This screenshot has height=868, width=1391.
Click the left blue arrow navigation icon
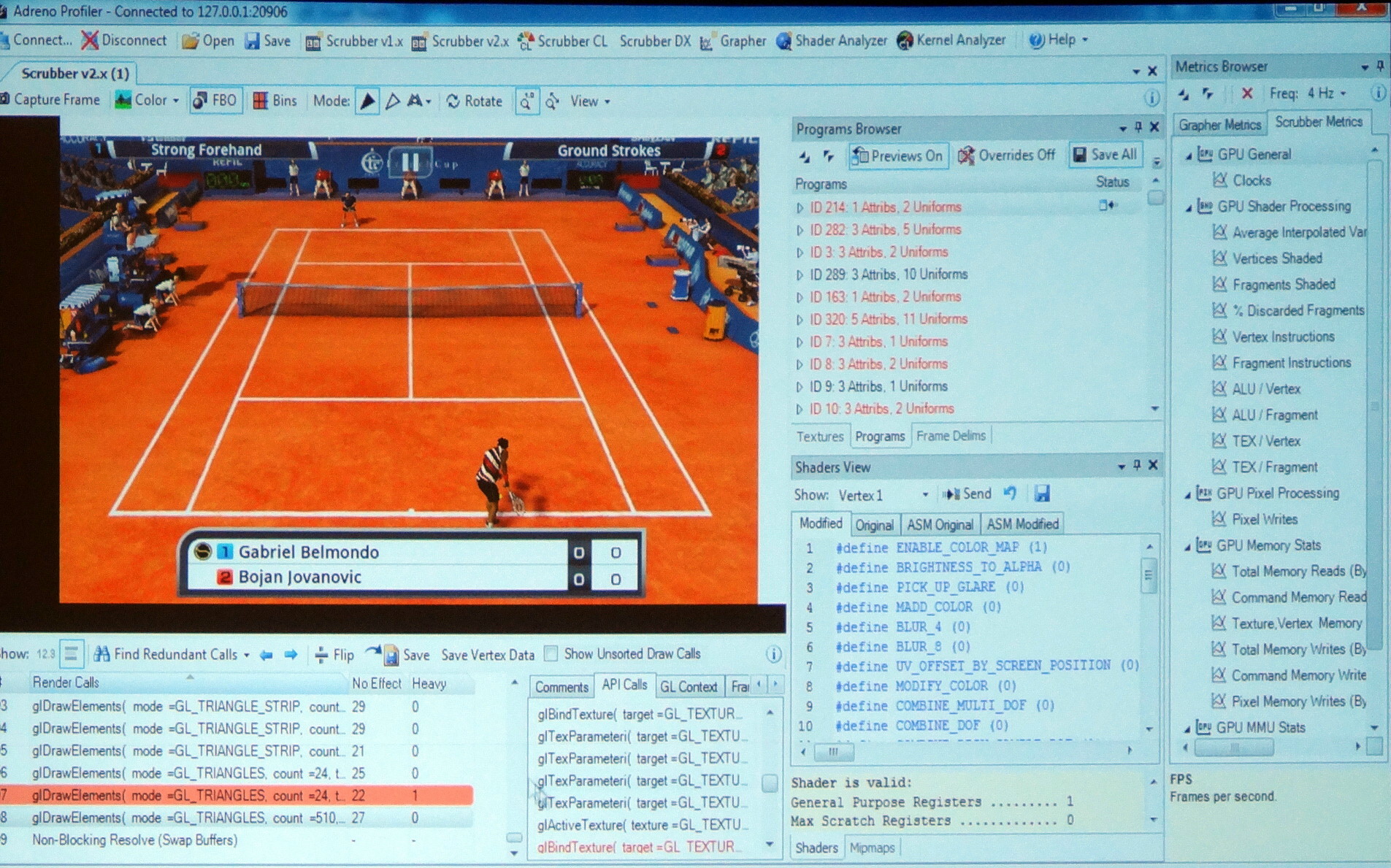coord(267,655)
